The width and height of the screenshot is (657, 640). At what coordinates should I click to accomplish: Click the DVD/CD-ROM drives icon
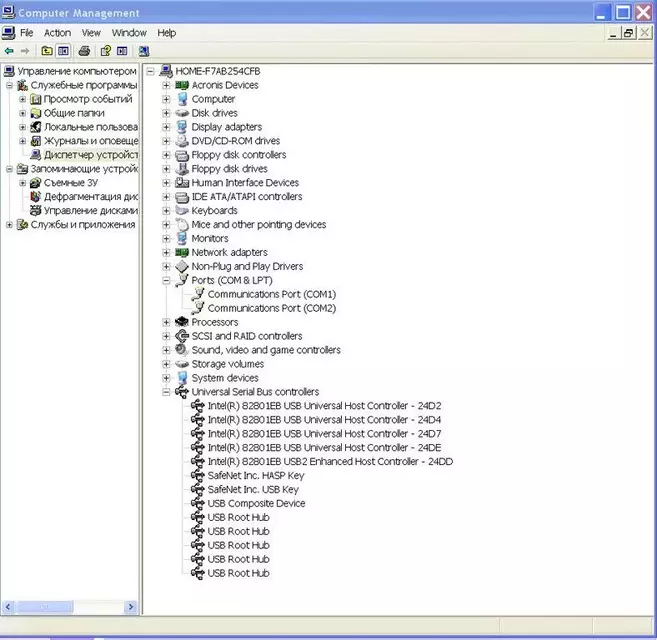pos(182,141)
